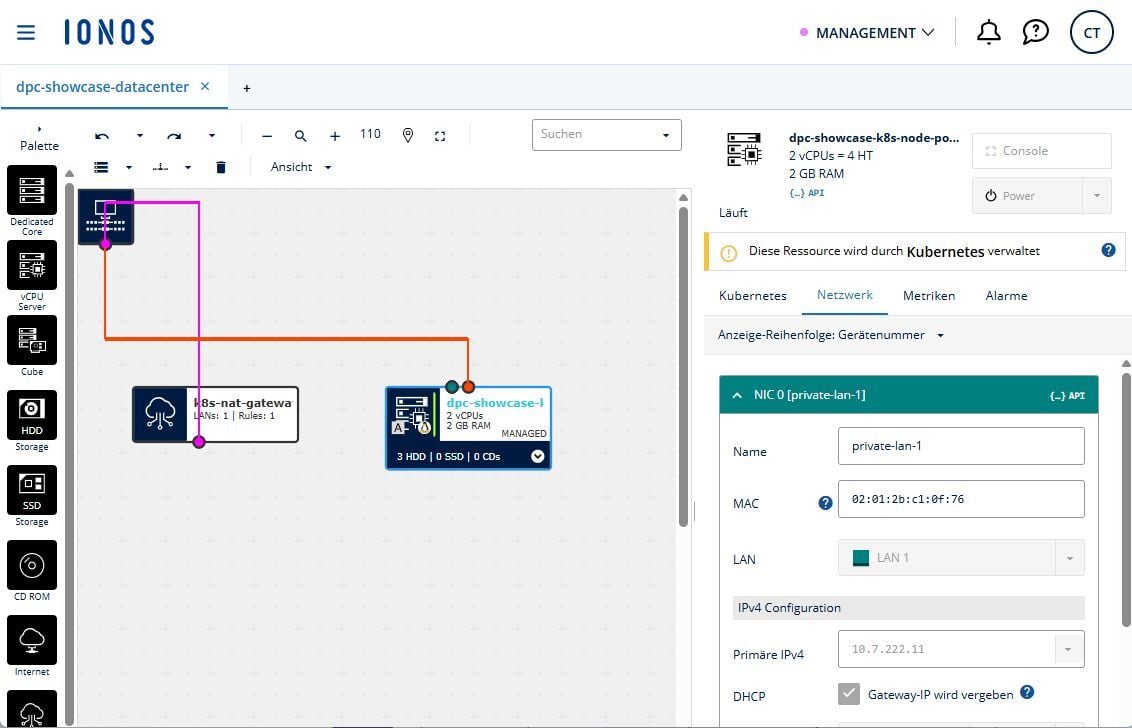Switch to the Metriken tab
The image size is (1132, 728).
(x=928, y=296)
